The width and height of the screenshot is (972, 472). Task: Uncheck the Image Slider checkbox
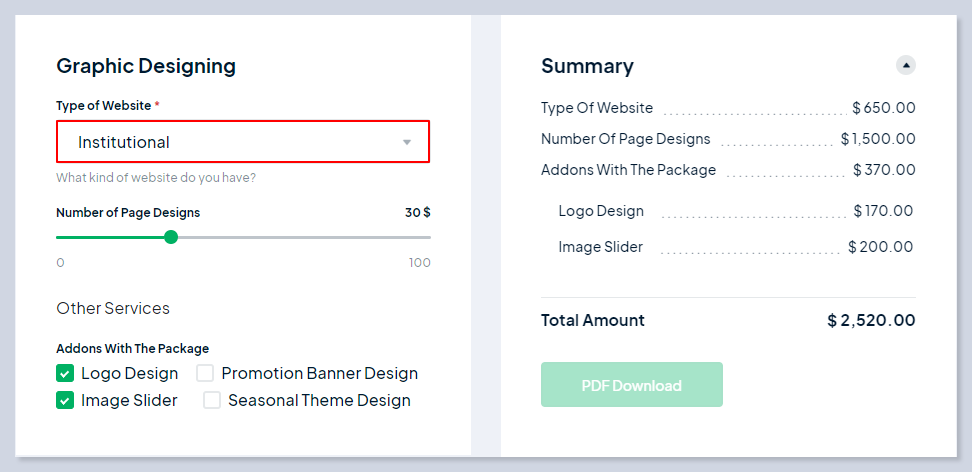65,401
